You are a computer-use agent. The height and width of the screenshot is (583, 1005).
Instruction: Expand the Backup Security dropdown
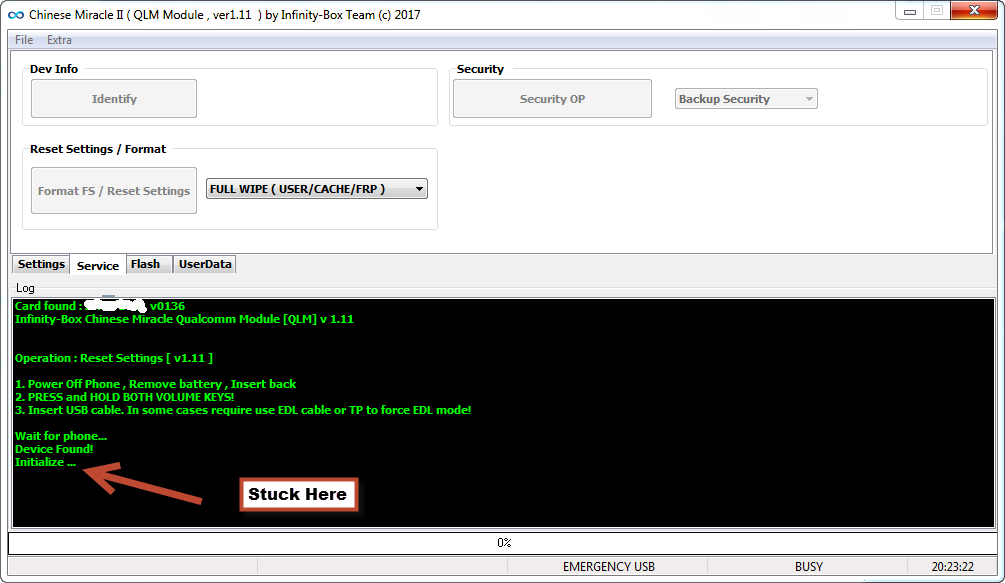pos(746,99)
